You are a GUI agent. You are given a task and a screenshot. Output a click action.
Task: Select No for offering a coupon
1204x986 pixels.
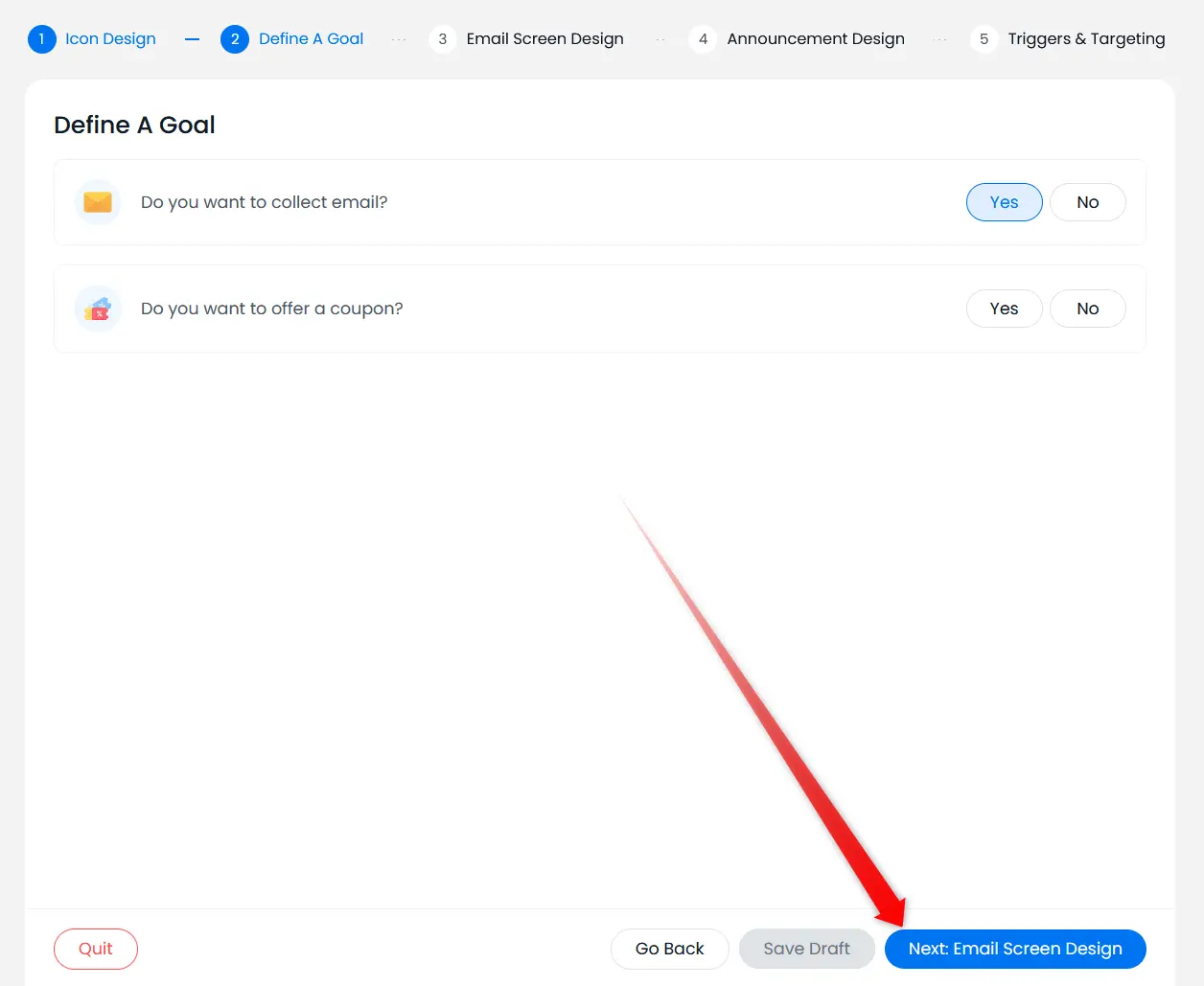[x=1087, y=309]
